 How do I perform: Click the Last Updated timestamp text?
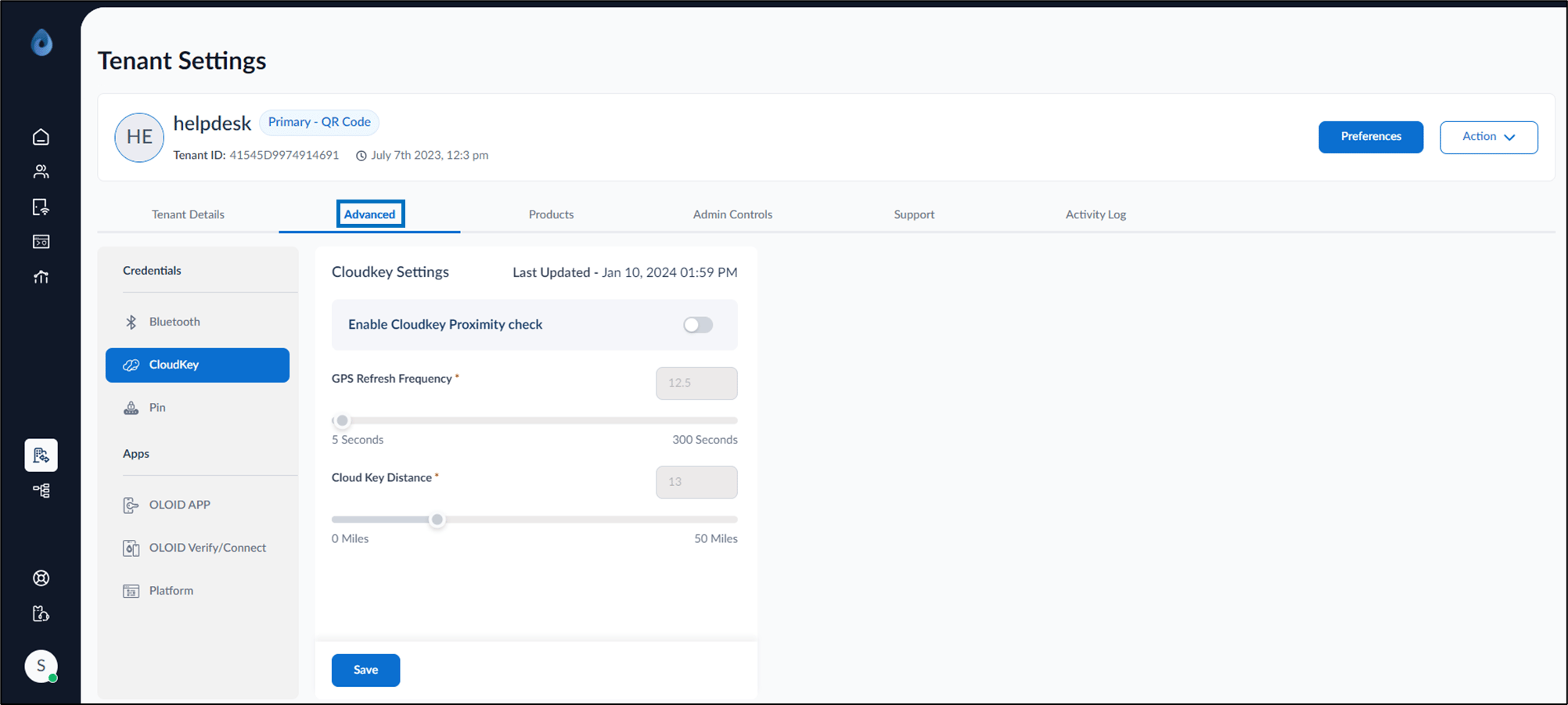625,272
